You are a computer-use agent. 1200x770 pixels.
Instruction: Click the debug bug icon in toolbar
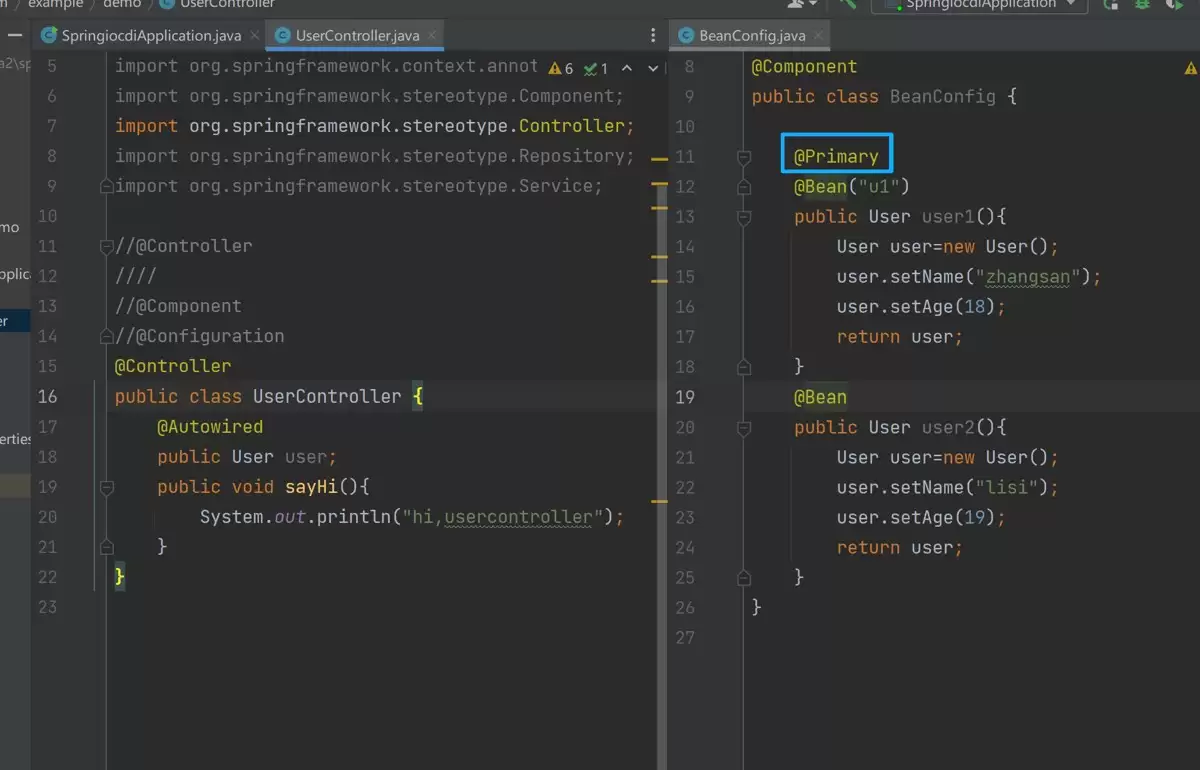[1143, 3]
